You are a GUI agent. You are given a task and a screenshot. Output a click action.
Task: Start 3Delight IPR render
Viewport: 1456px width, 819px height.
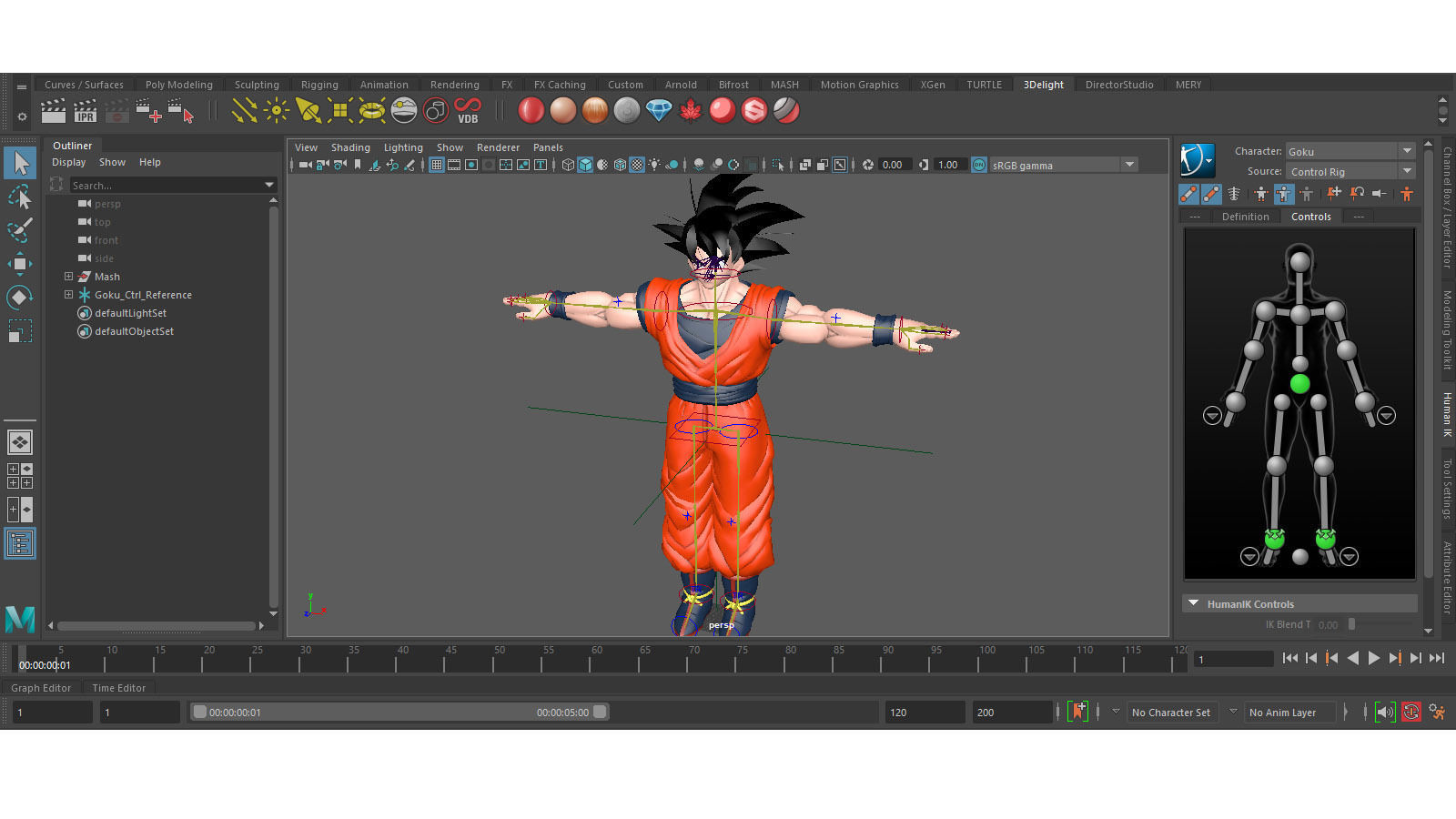click(x=85, y=111)
